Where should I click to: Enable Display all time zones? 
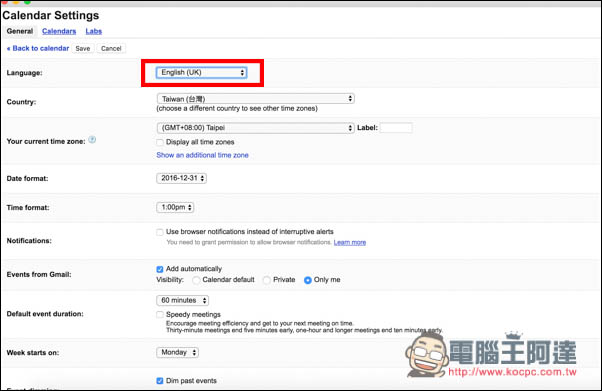pos(160,142)
